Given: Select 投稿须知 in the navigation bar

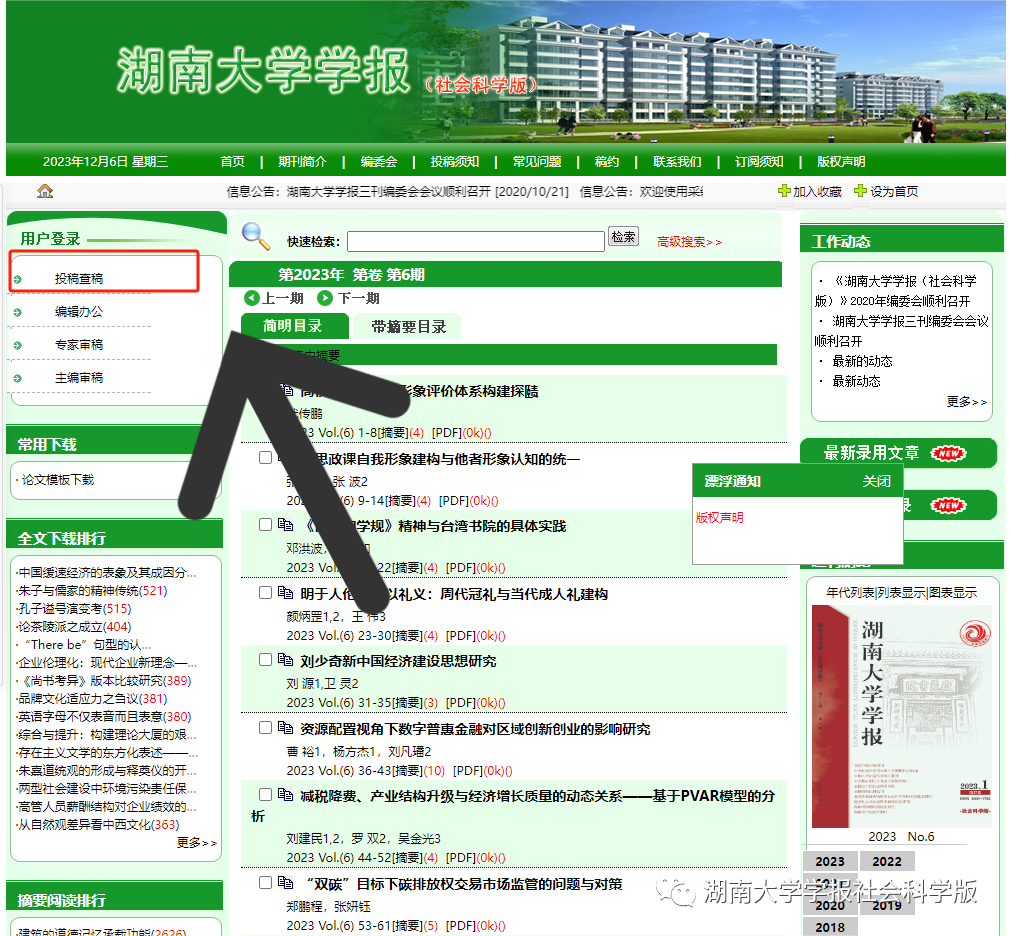Looking at the screenshot, I should click(455, 162).
